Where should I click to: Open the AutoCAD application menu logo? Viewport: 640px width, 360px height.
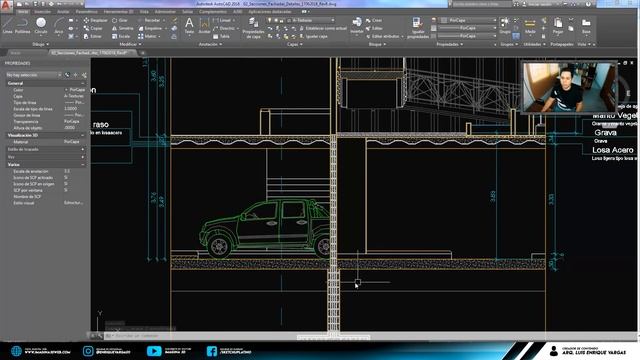(6, 5)
